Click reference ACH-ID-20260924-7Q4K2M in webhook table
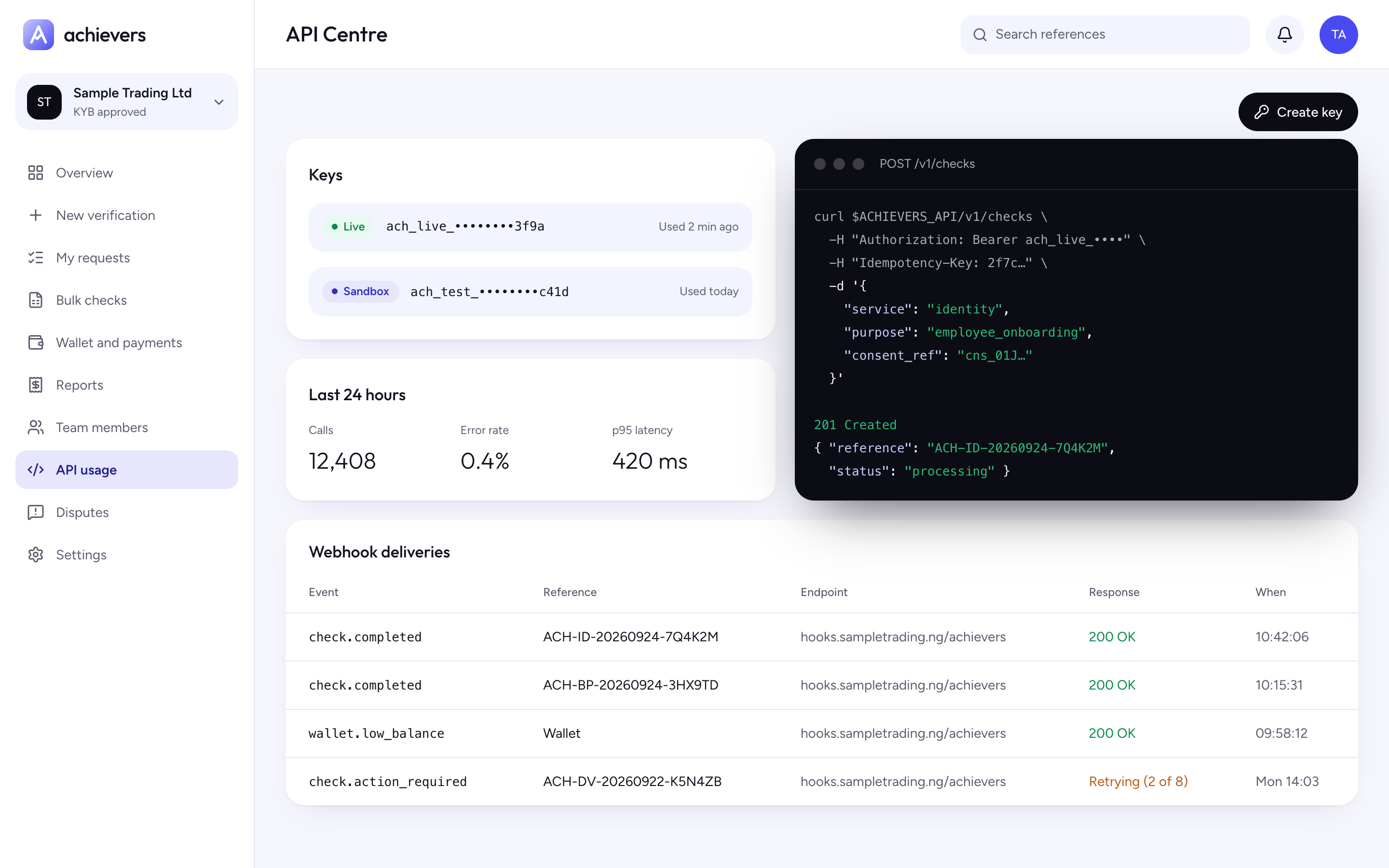1389x868 pixels. [x=631, y=637]
